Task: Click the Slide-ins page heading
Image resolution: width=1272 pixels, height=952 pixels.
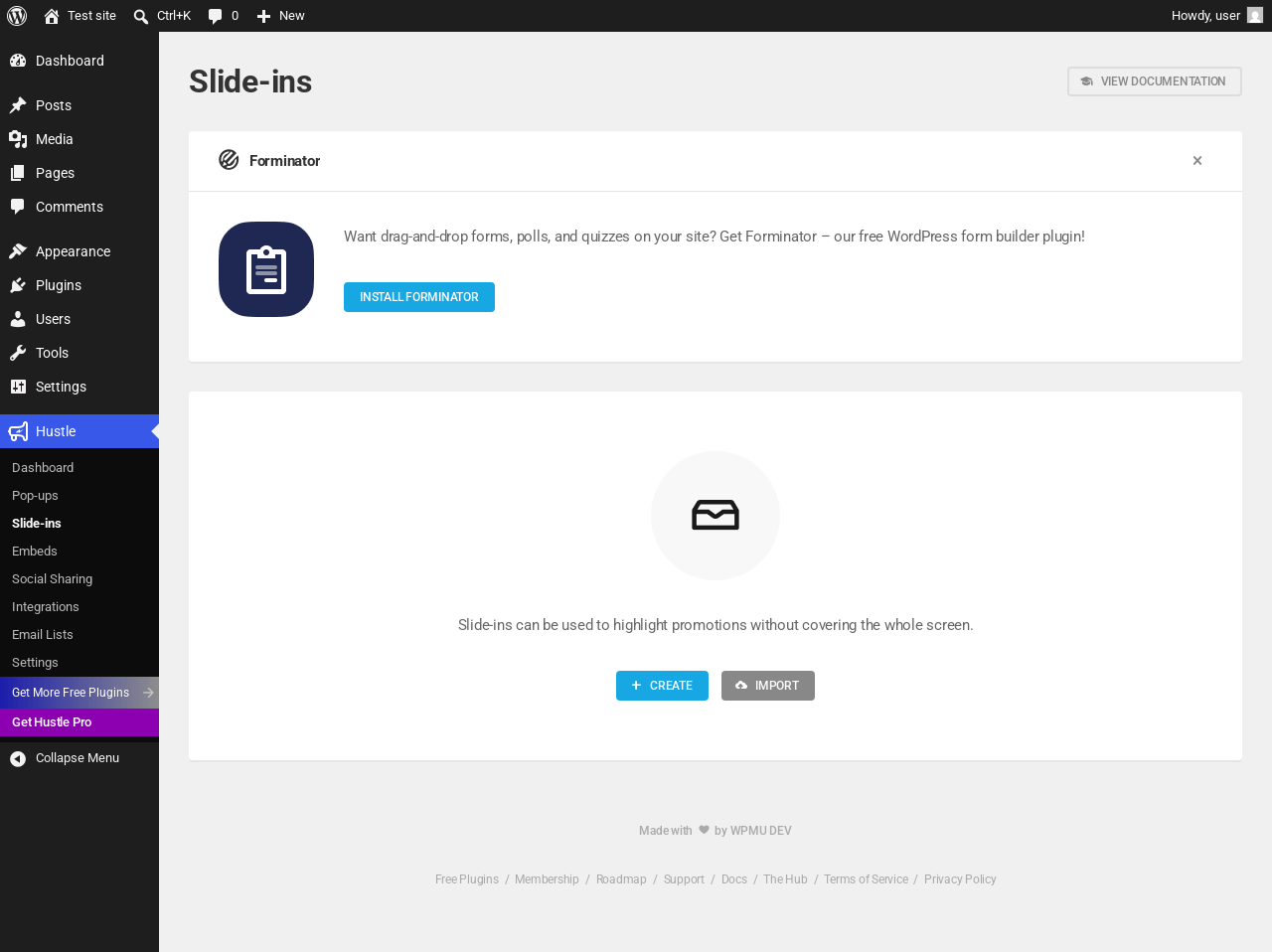Action: 250,81
